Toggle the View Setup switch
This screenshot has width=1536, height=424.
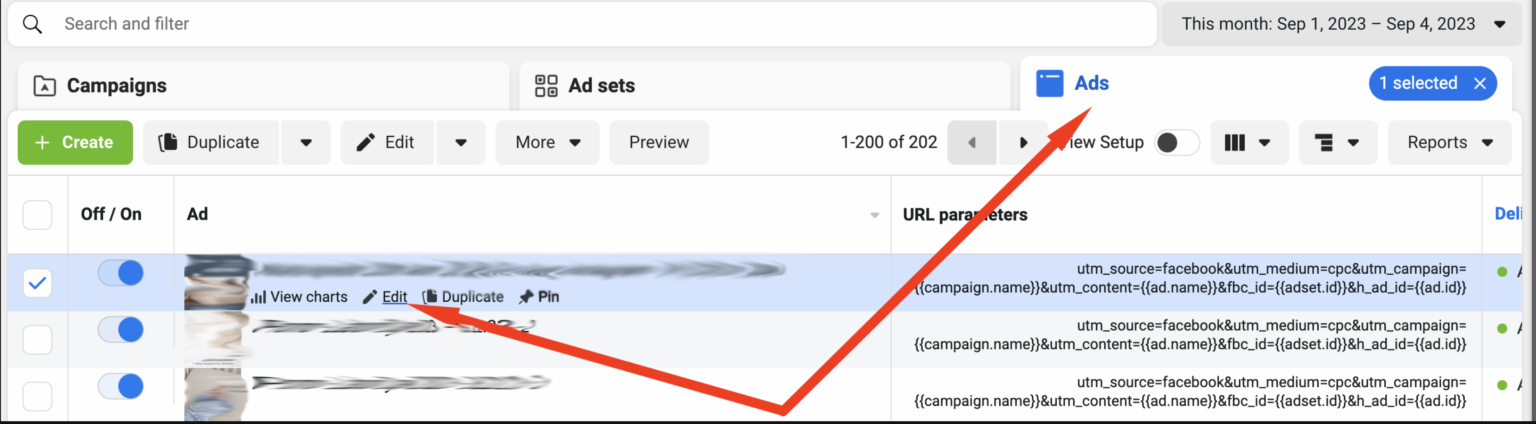point(1177,142)
